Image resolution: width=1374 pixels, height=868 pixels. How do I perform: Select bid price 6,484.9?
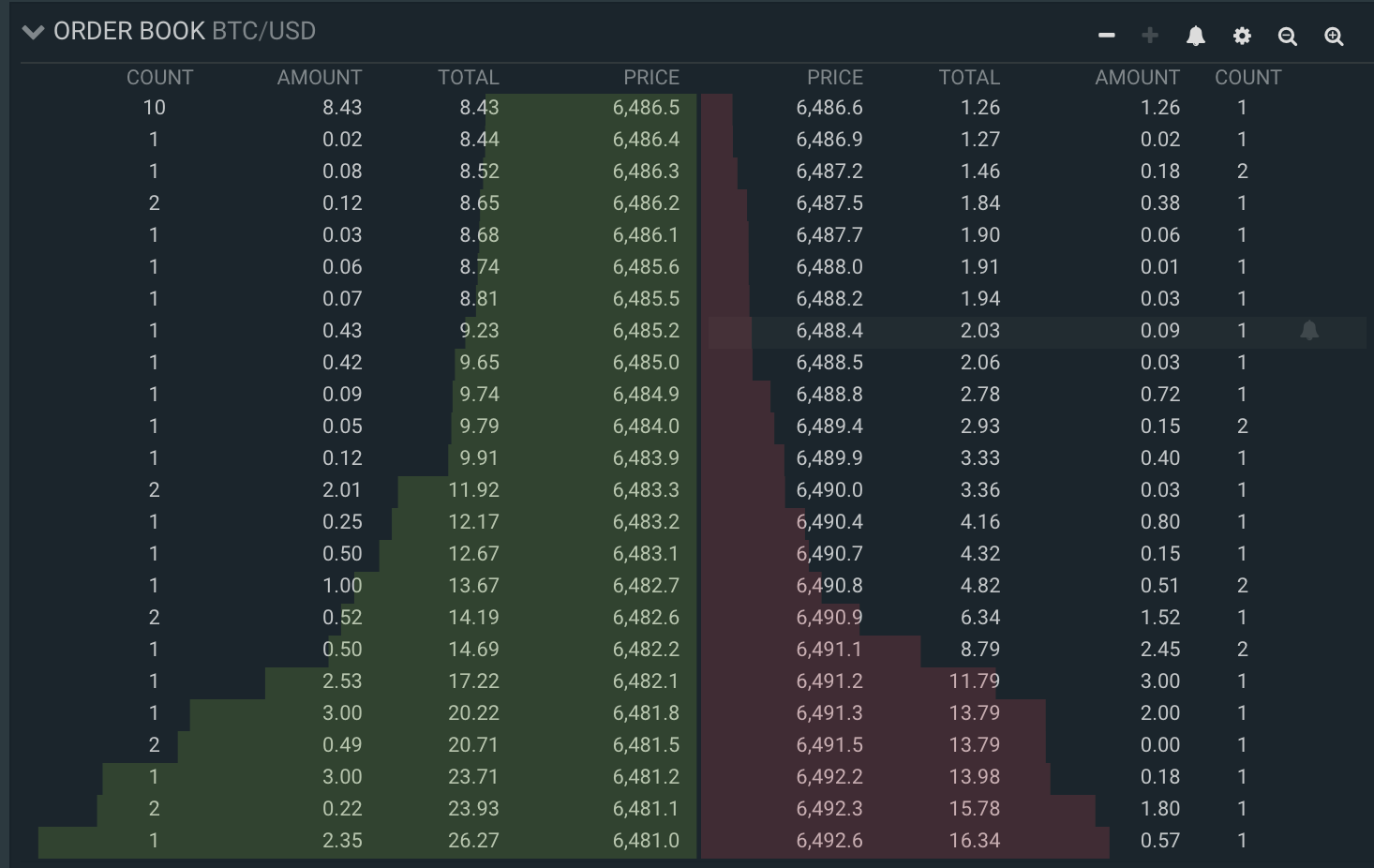(646, 395)
